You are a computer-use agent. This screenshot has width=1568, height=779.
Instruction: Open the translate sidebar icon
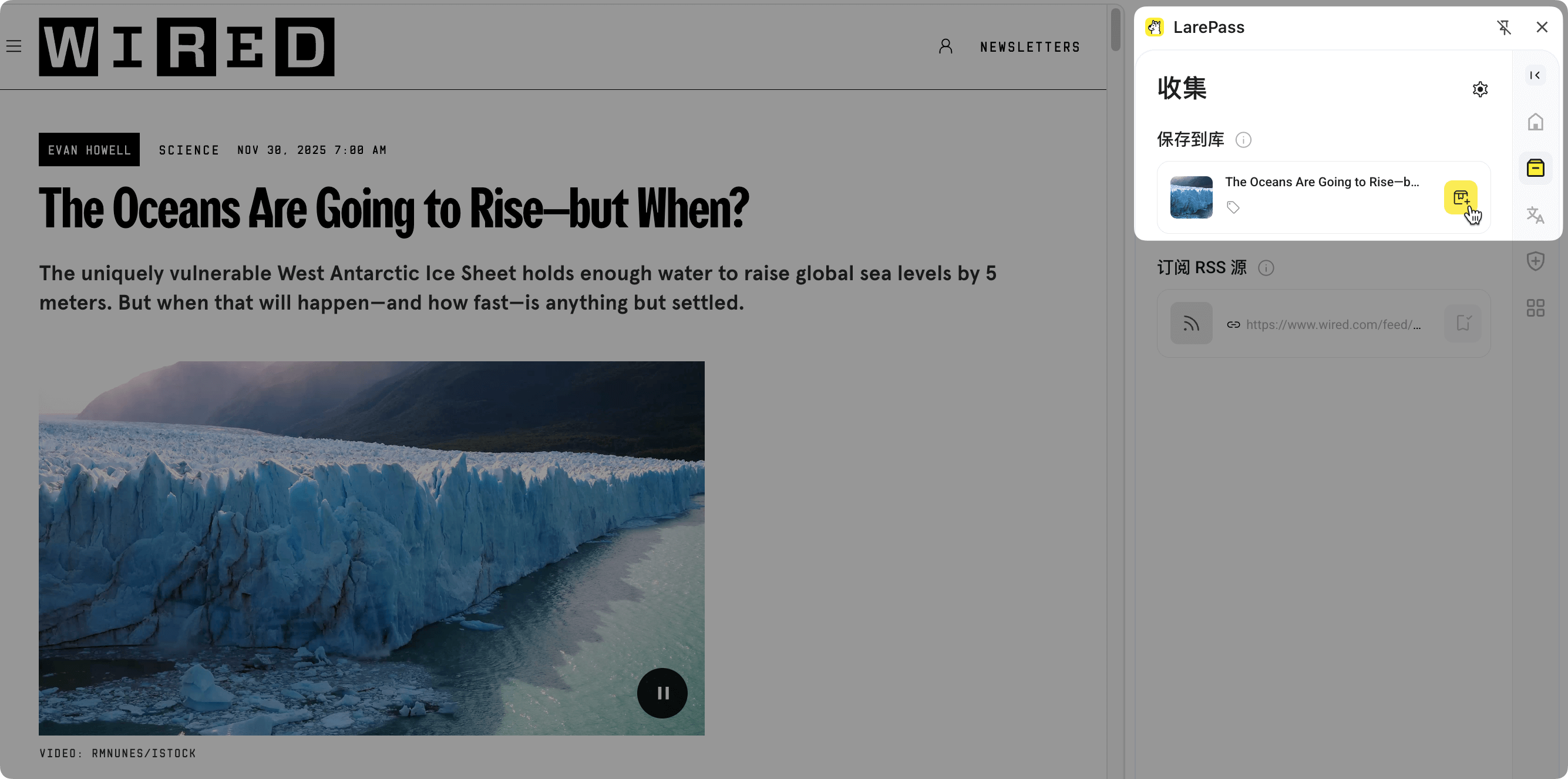pos(1535,215)
